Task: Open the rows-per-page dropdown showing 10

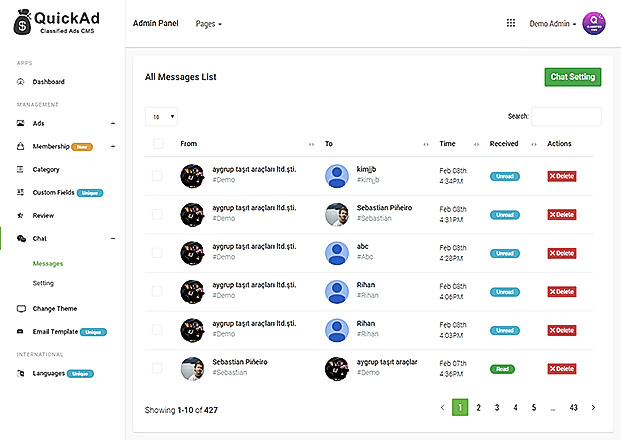Action: [160, 116]
